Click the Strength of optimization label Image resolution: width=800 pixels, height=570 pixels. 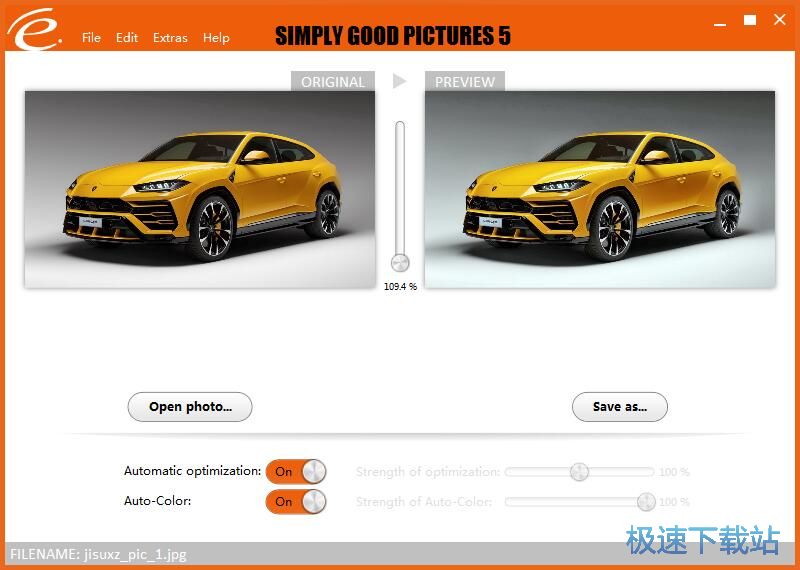point(428,472)
